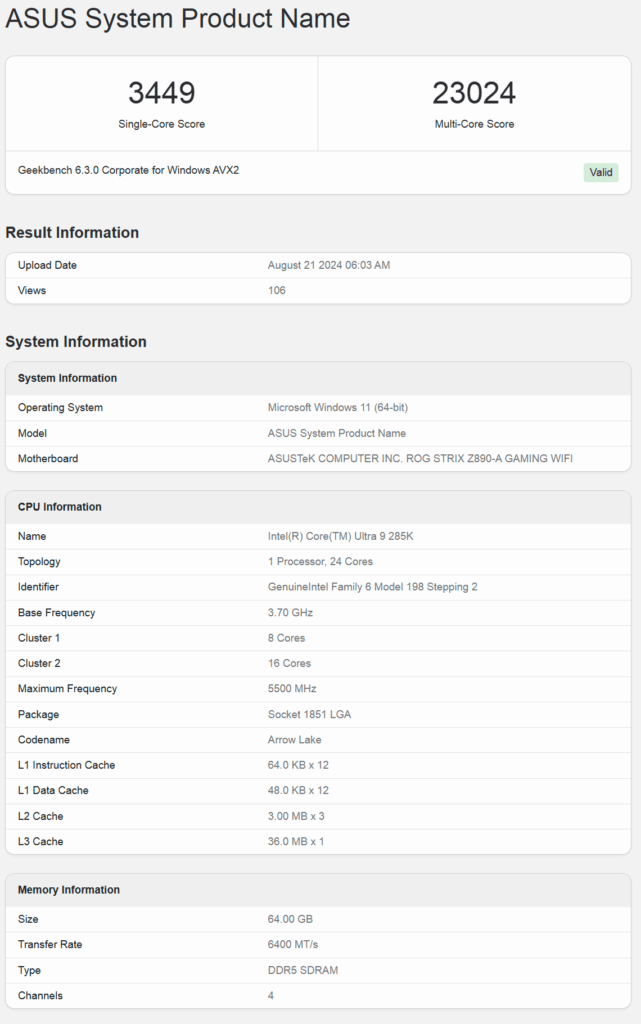Click the motherboard value 'ROG STRIX Z890-A GAMING WIFI'
Screen dimensions: 641x1024
(489, 458)
